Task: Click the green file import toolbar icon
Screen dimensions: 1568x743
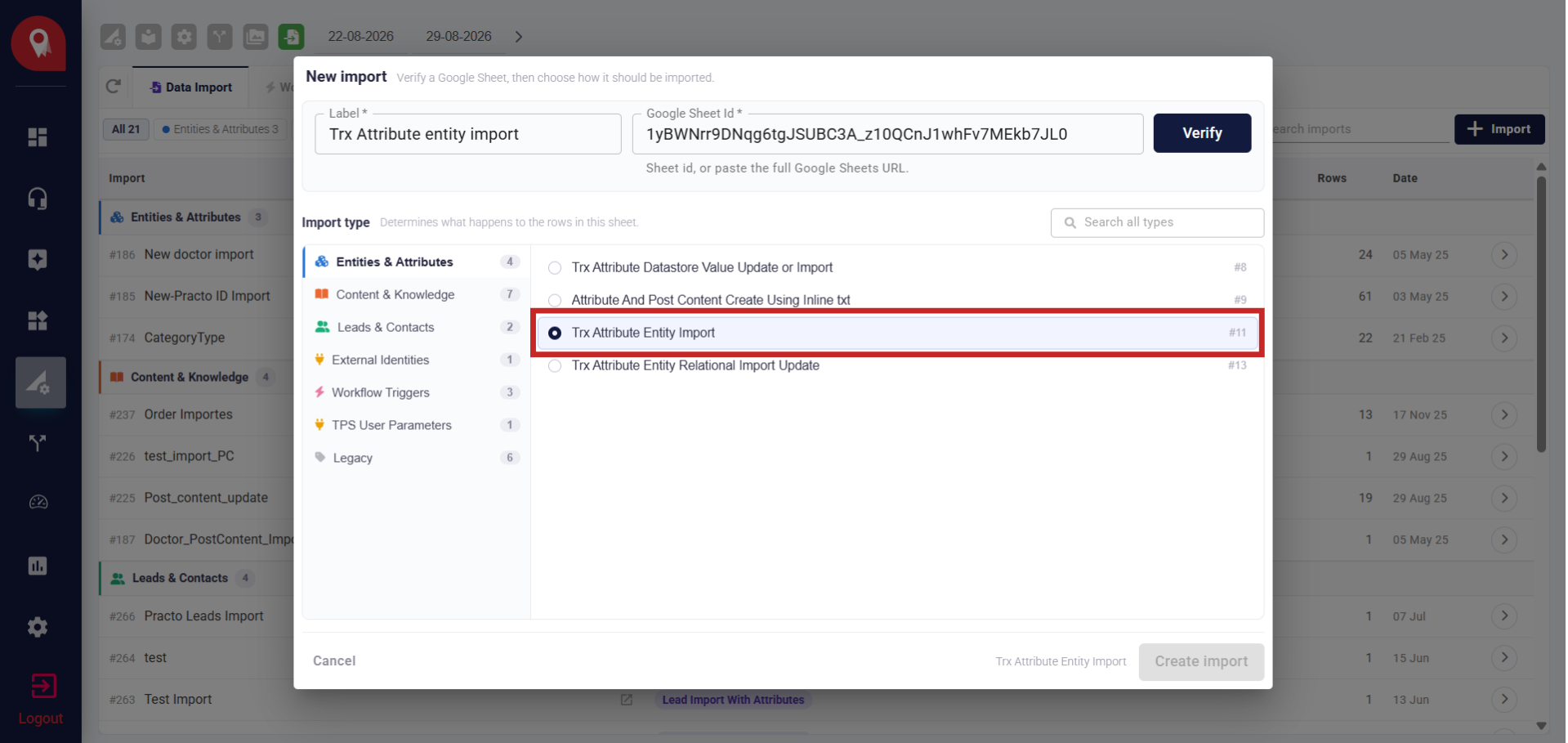Action: coord(291,37)
